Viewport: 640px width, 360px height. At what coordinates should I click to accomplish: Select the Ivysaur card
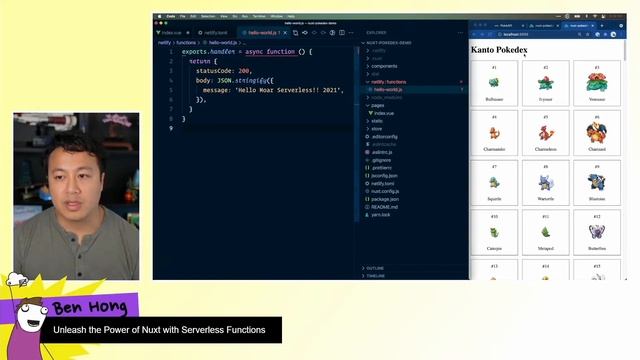(545, 83)
